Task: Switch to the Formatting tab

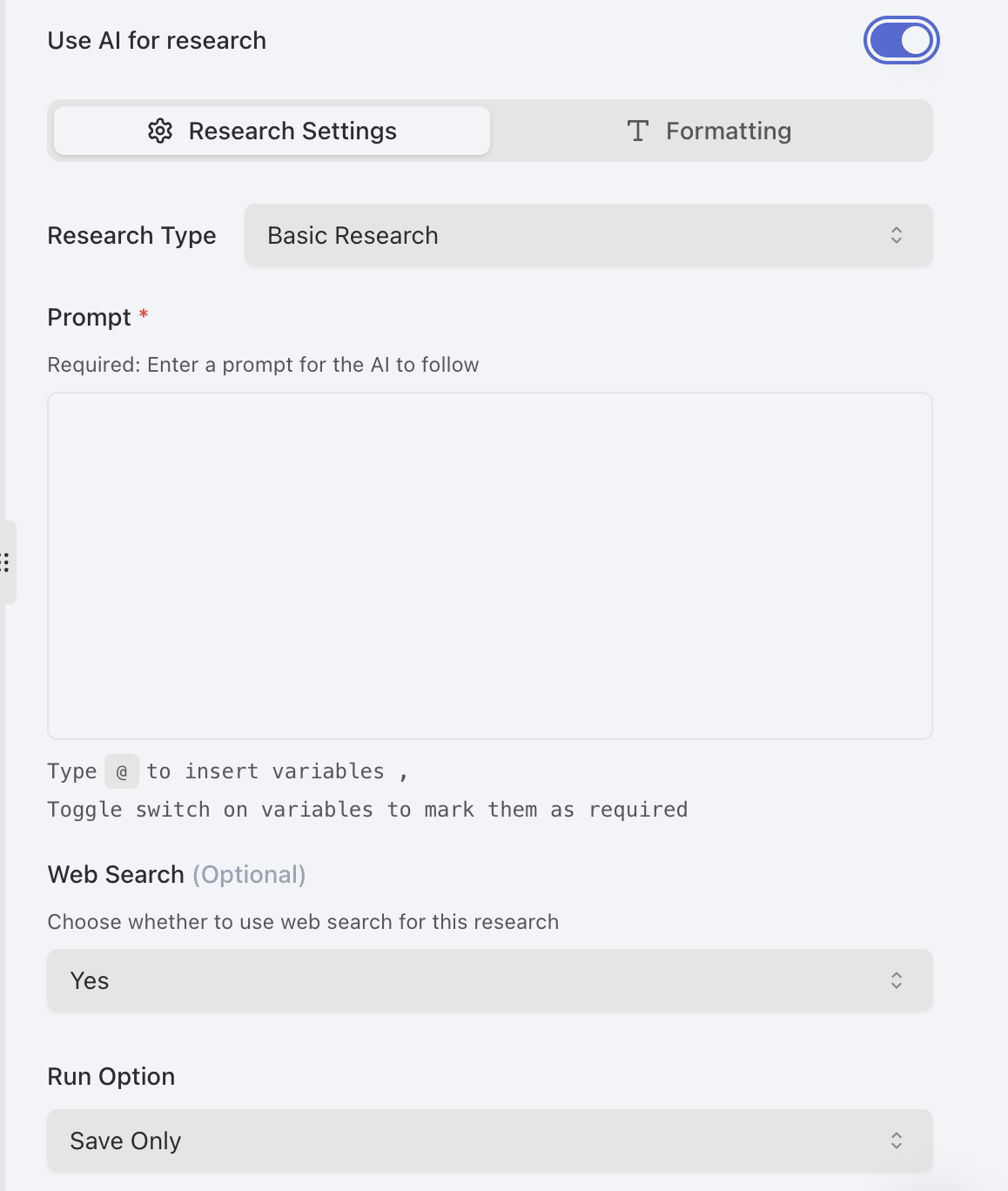Action: (x=711, y=131)
